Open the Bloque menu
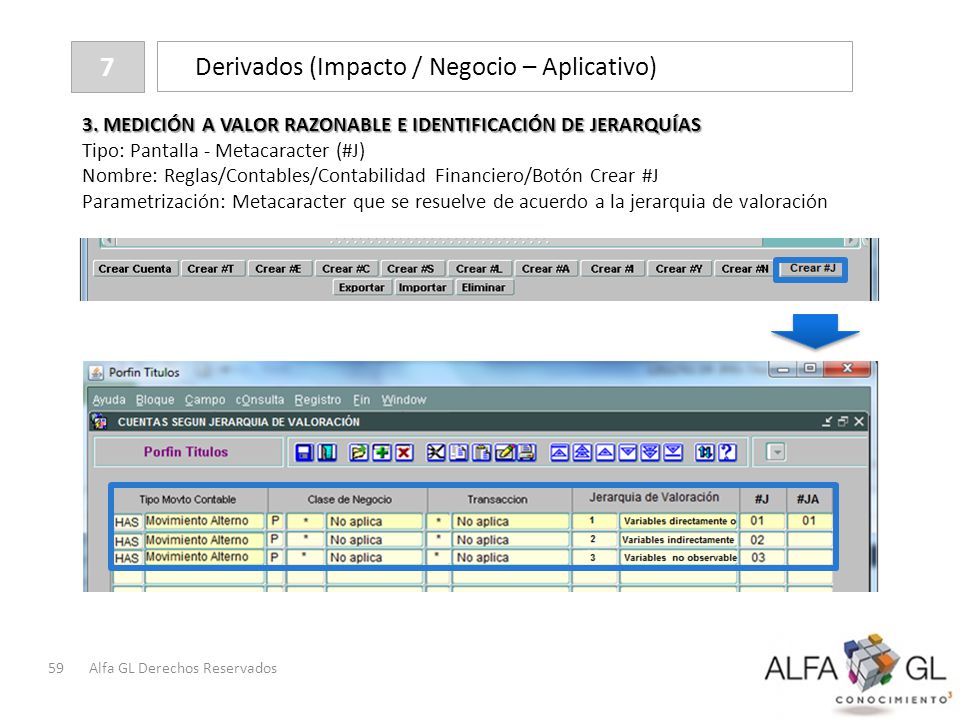Viewport: 960px width, 720px height. 155,400
